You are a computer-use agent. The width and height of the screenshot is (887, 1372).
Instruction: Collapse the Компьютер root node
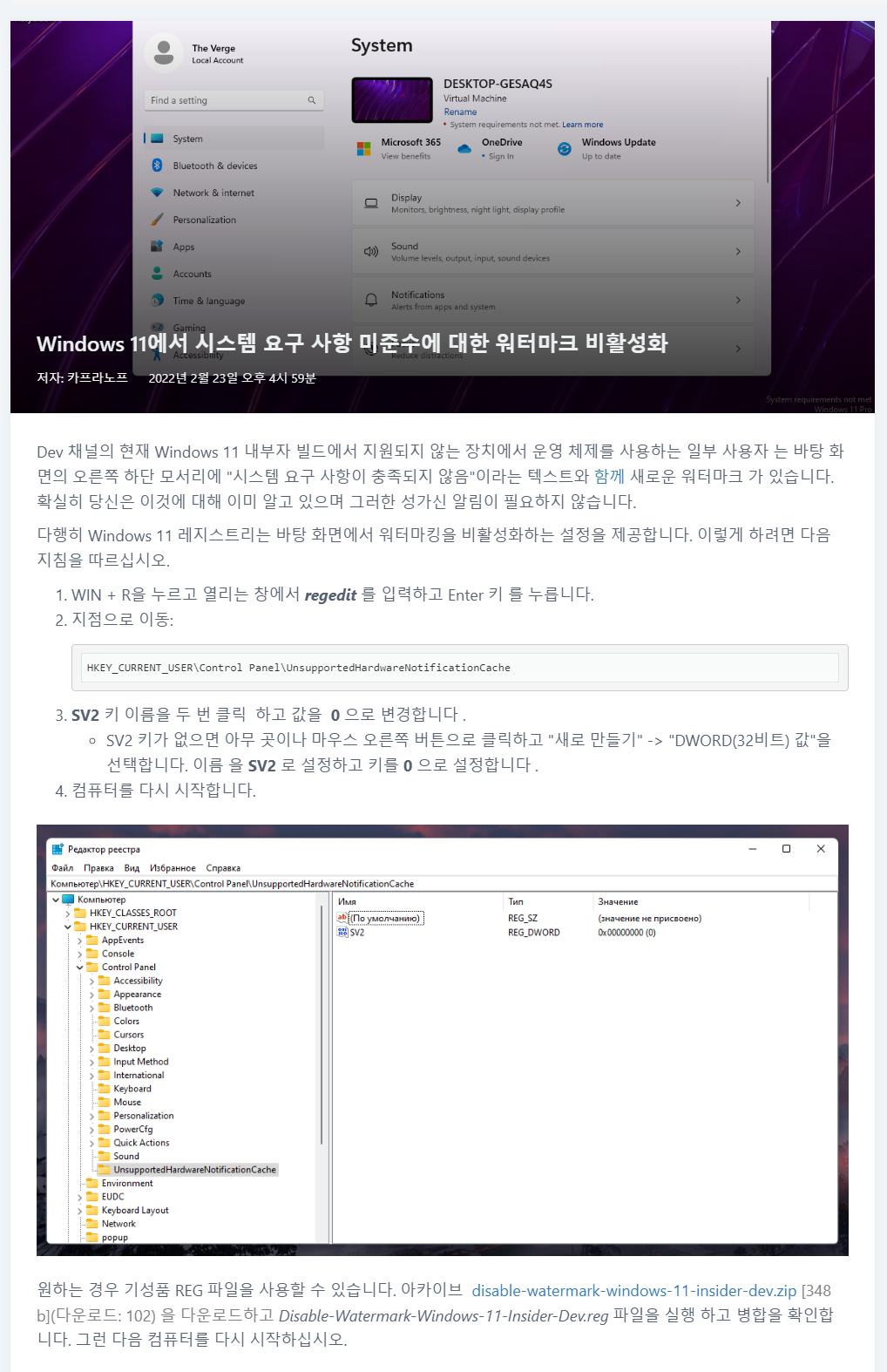coord(56,900)
